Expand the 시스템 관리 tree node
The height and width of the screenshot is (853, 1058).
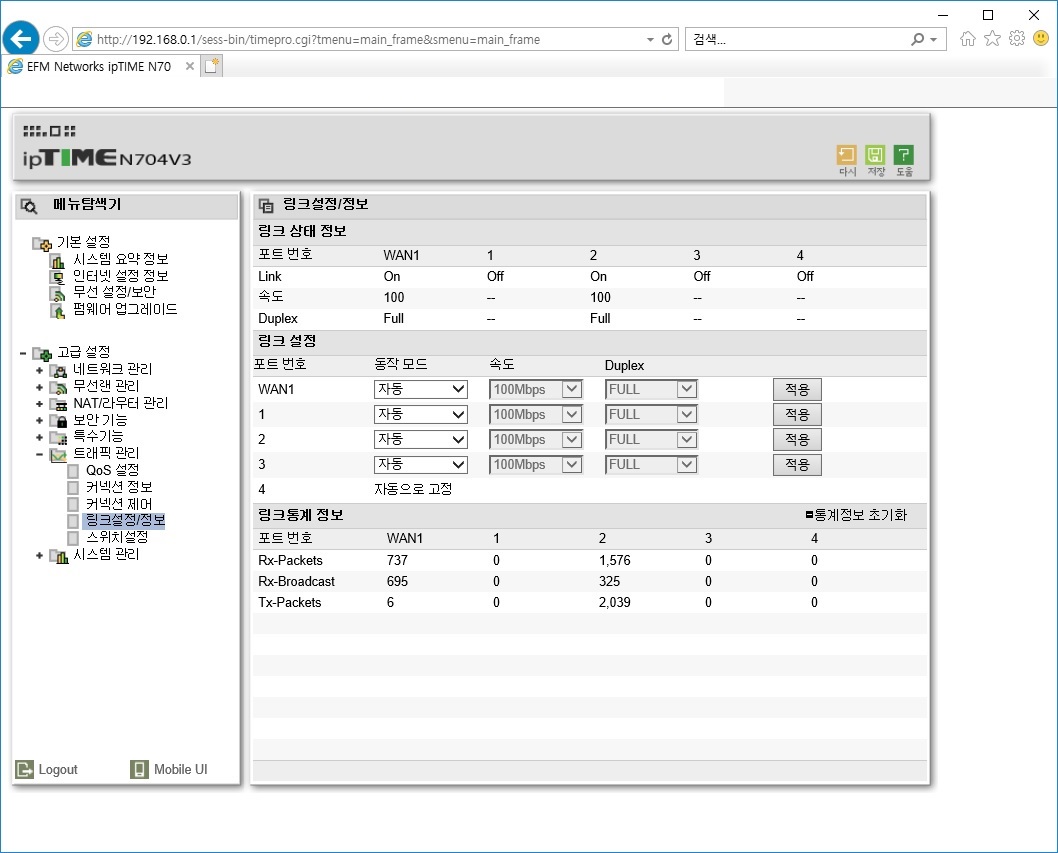(x=39, y=555)
